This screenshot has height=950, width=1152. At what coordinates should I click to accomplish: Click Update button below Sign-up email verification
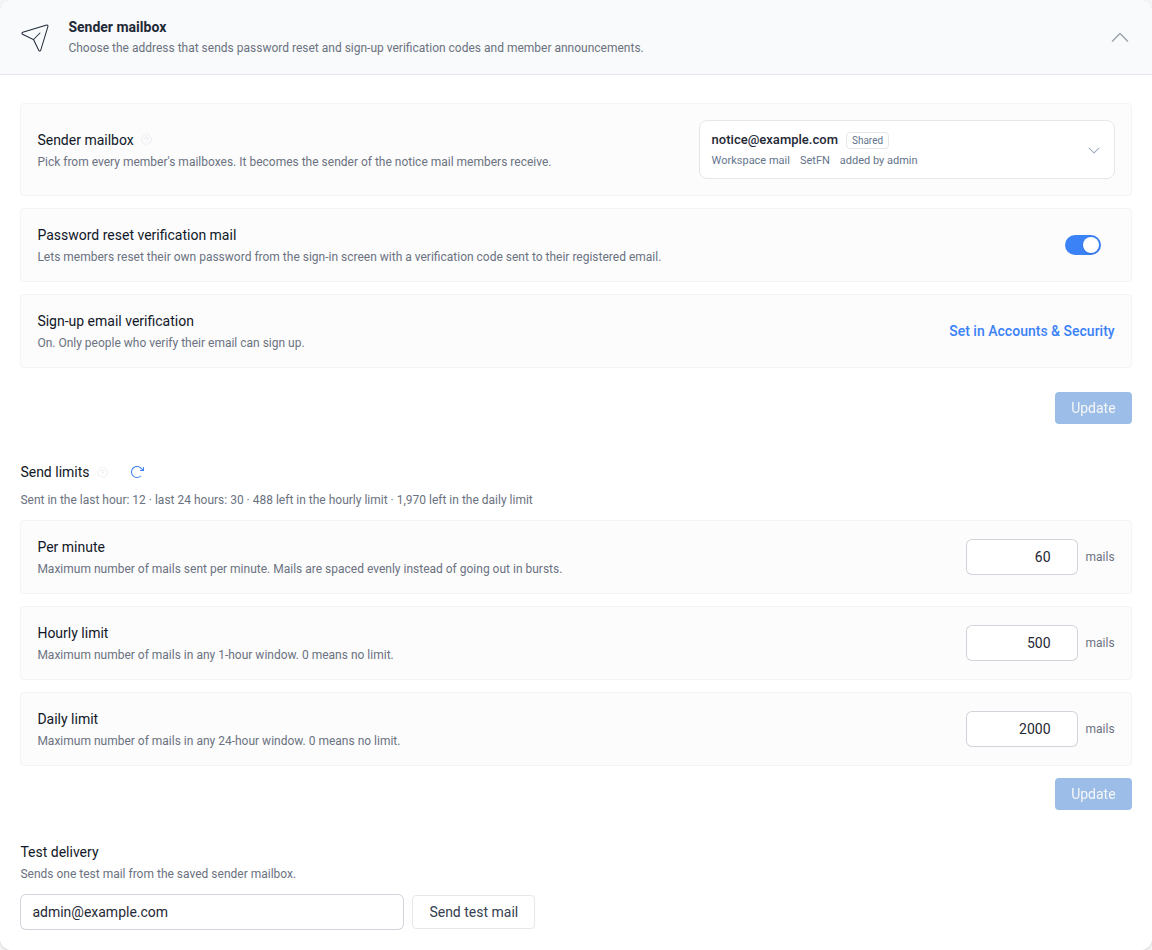click(1092, 408)
